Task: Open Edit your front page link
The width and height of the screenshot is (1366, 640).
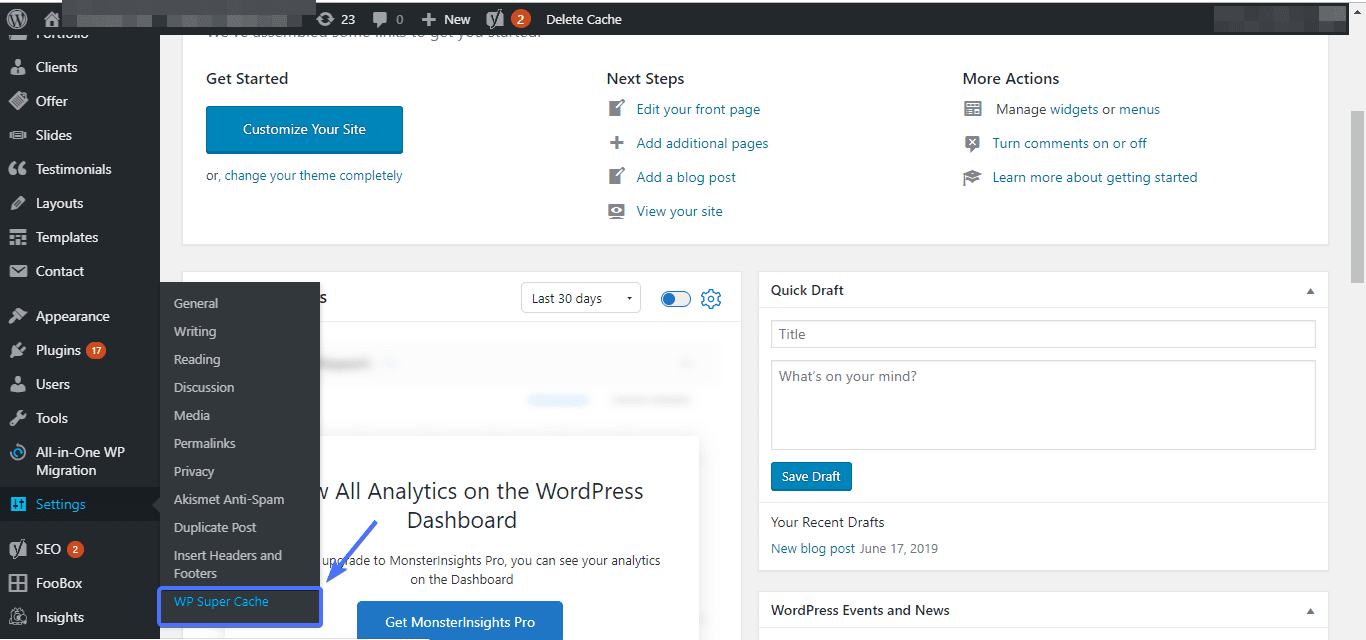Action: click(x=698, y=109)
